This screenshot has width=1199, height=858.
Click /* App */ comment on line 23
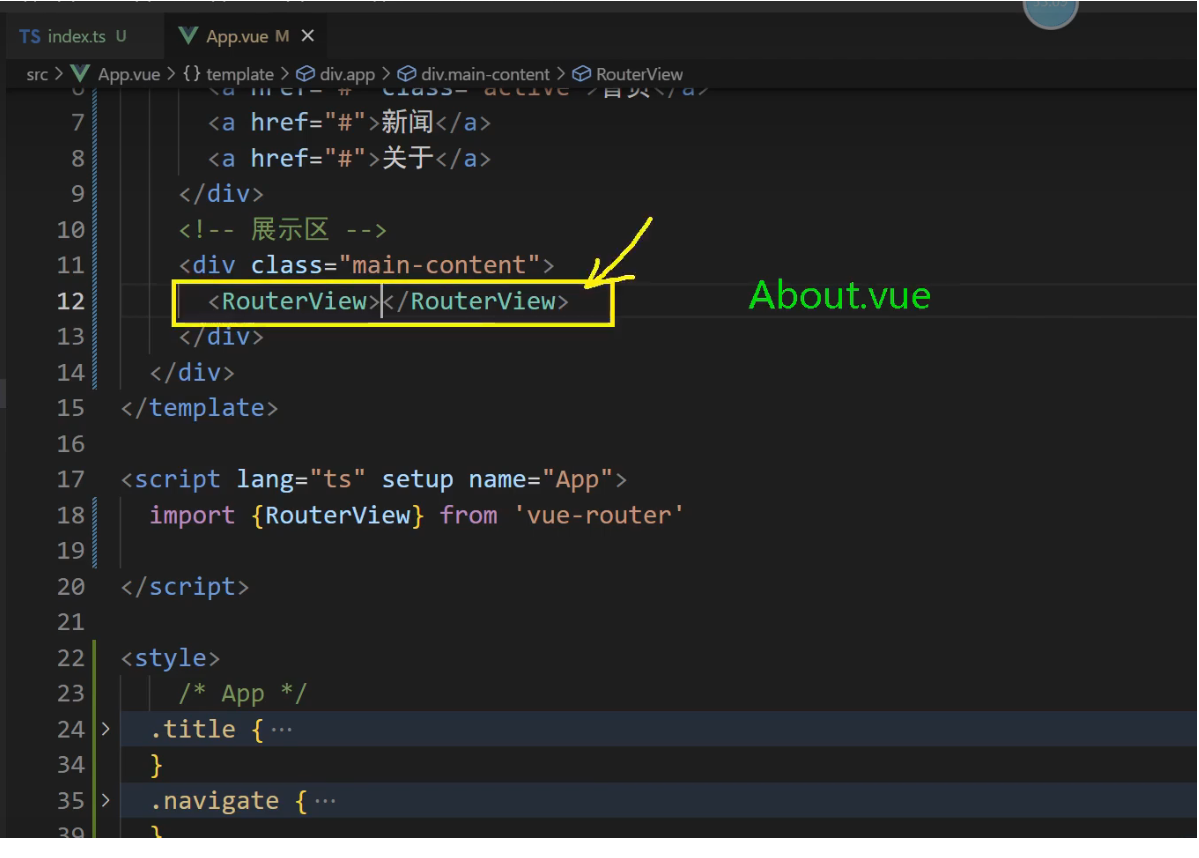click(243, 694)
